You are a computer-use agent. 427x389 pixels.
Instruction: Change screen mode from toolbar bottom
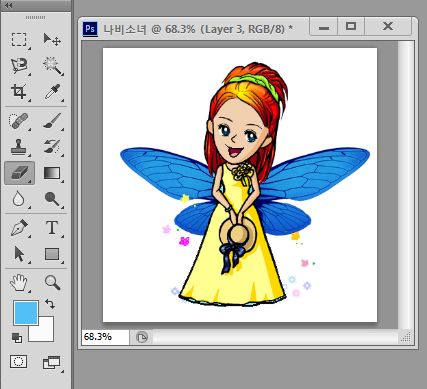pyautogui.click(x=51, y=362)
